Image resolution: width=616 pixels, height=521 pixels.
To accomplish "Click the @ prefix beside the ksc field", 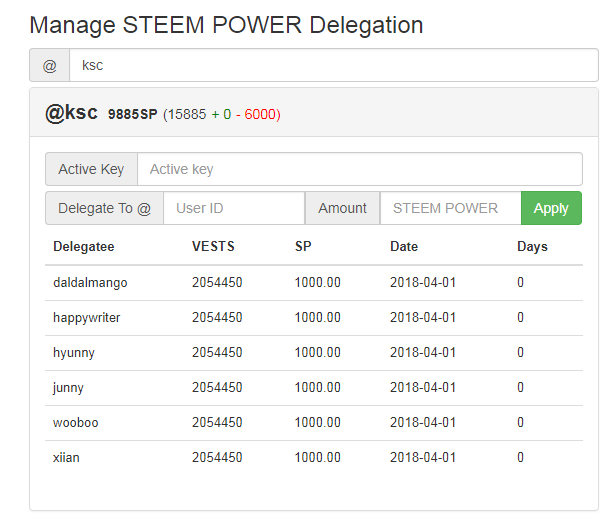I will coord(50,65).
